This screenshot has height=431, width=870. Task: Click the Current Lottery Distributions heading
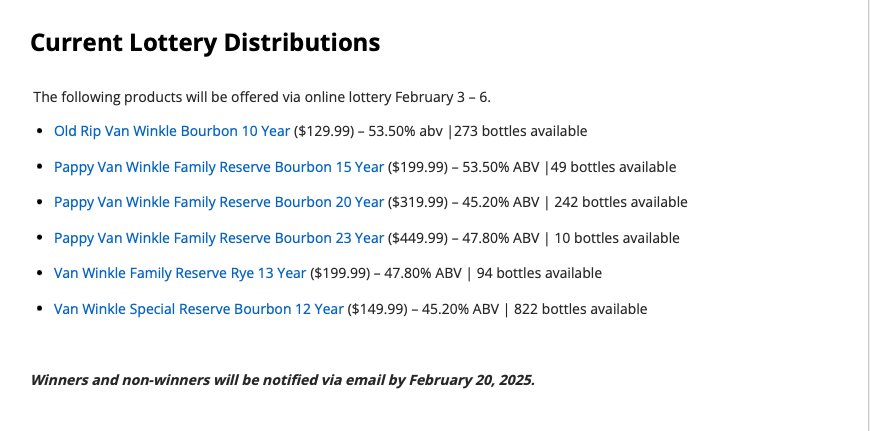tap(205, 42)
